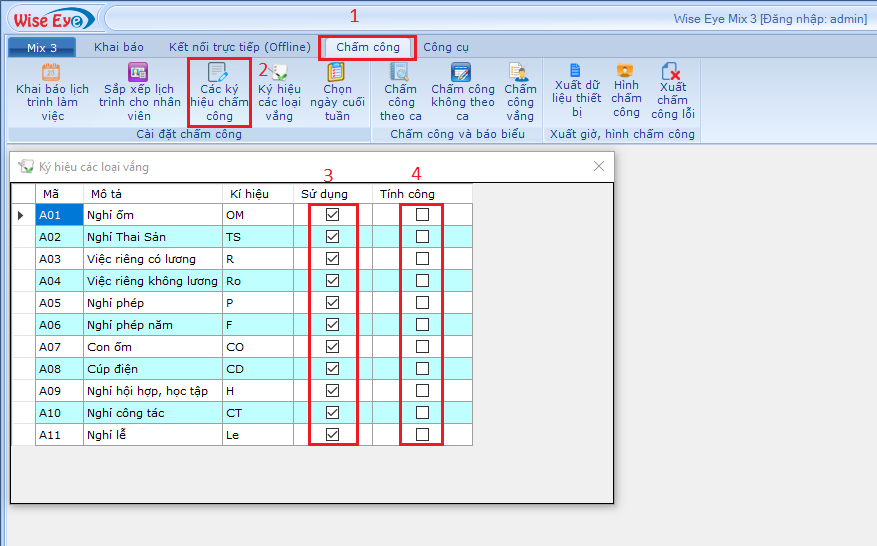Switch to Khai báo tab
This screenshot has height=546, width=877.
point(119,47)
